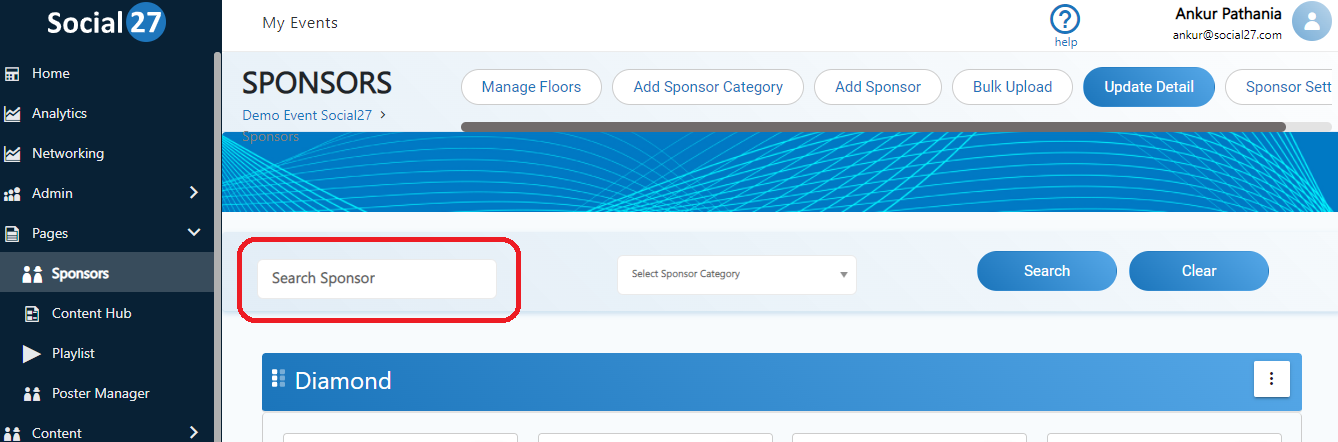
Task: Click the Content Hub icon
Action: (x=33, y=314)
